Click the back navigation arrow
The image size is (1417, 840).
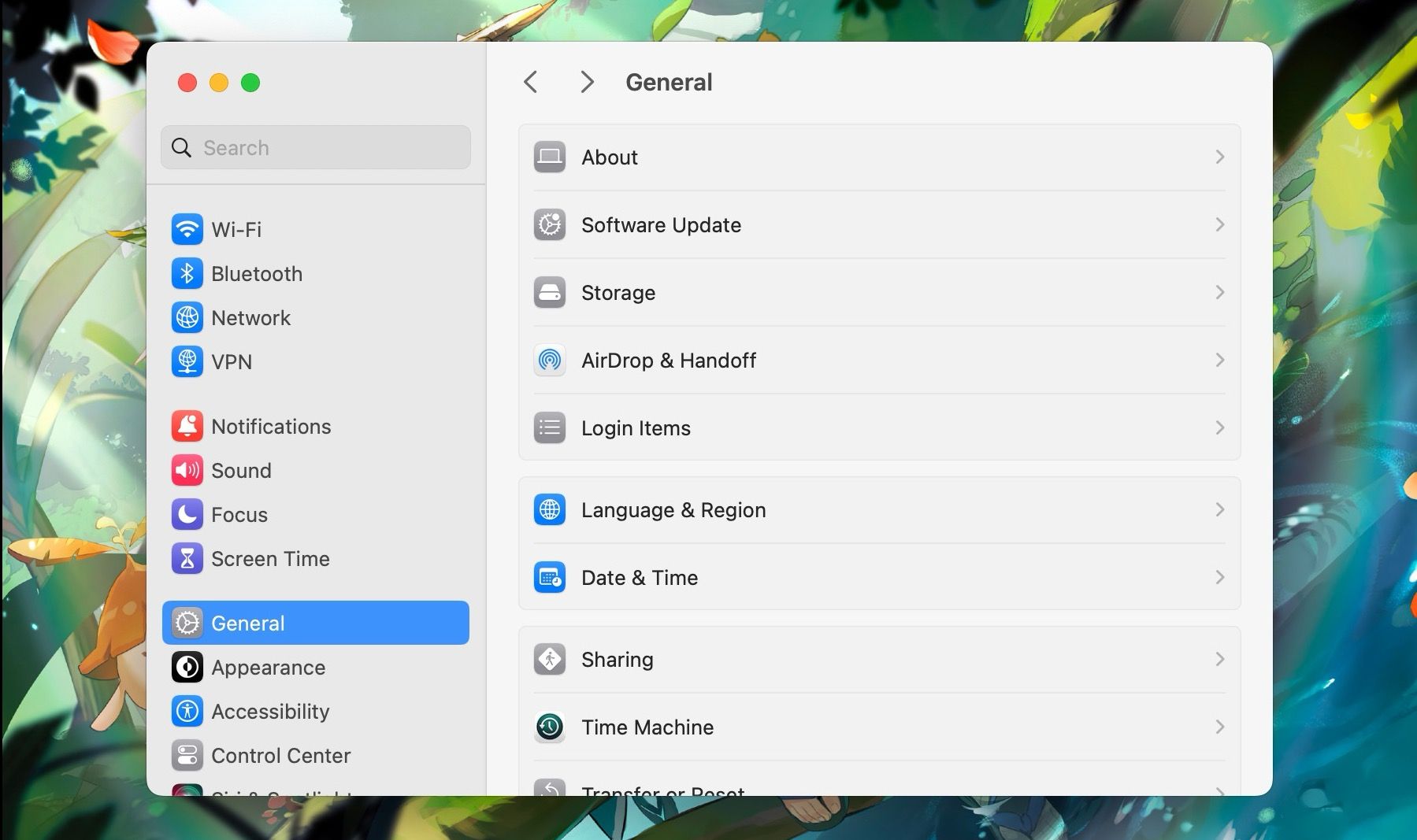530,81
